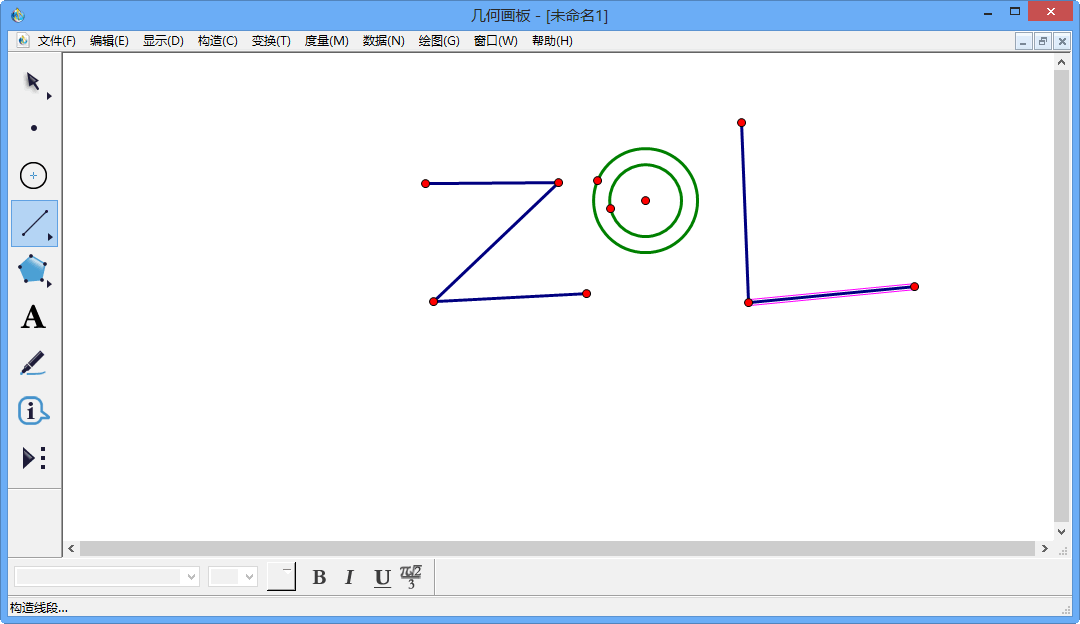This screenshot has width=1080, height=624.
Task: Open the font size dropdown
Action: [x=249, y=577]
